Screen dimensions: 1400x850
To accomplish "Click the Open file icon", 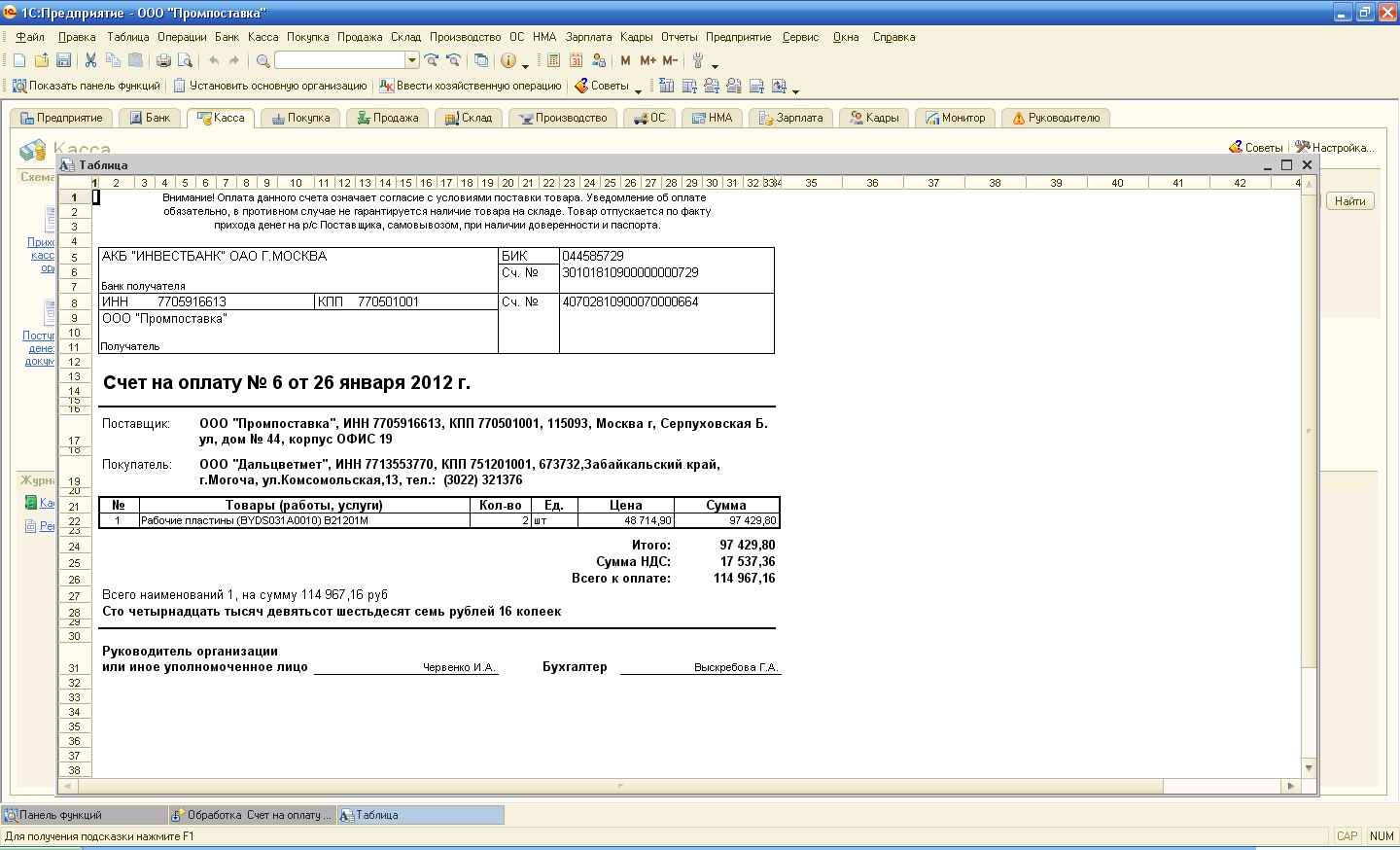I will point(41,60).
